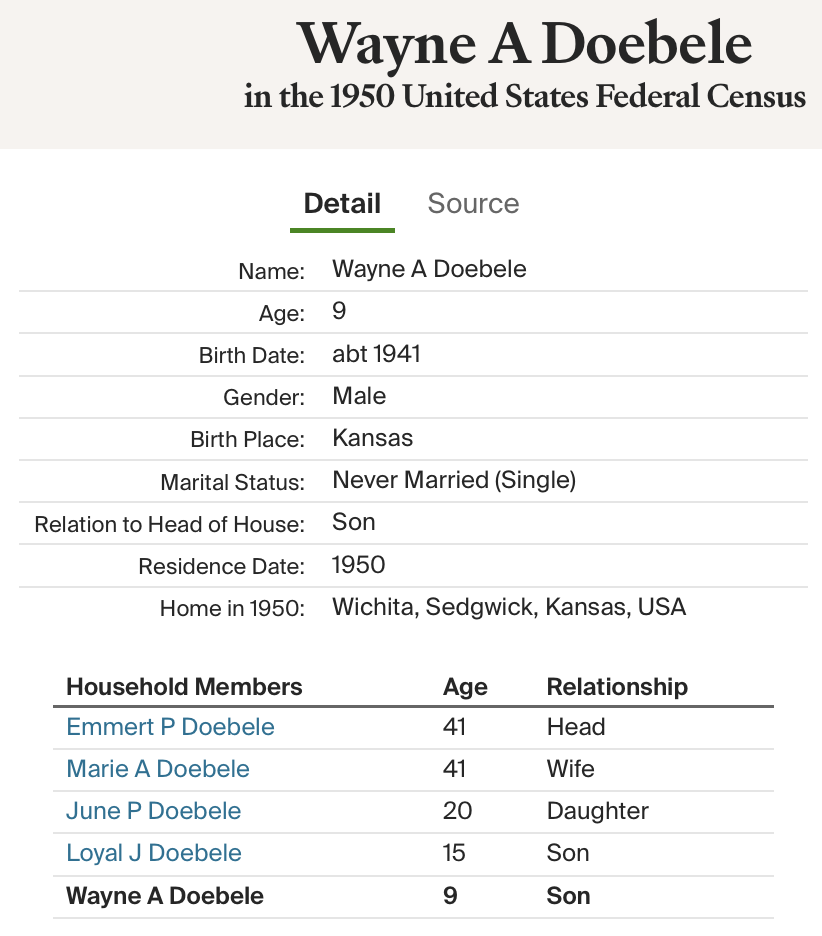View June P Doebele's record

153,811
